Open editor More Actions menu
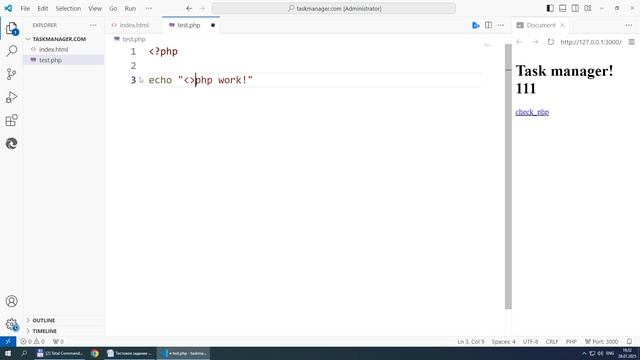The image size is (640, 360). tap(501, 25)
